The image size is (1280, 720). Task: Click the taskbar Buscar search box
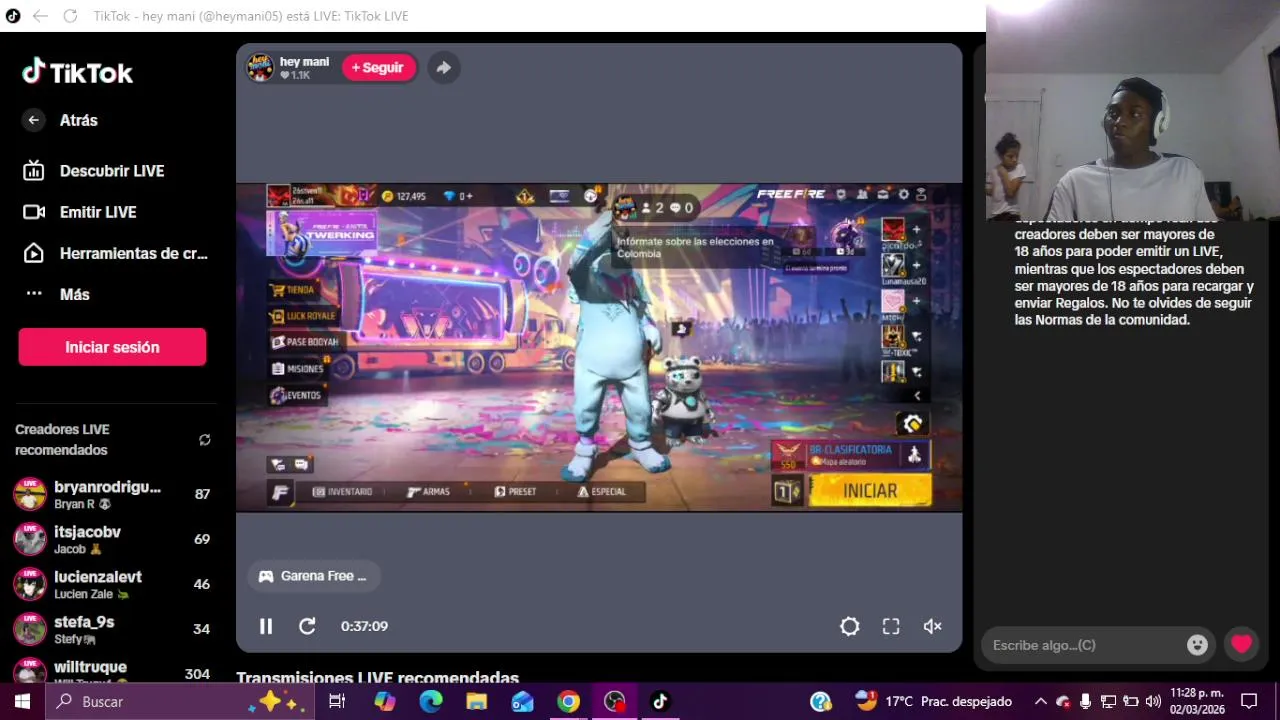click(179, 702)
